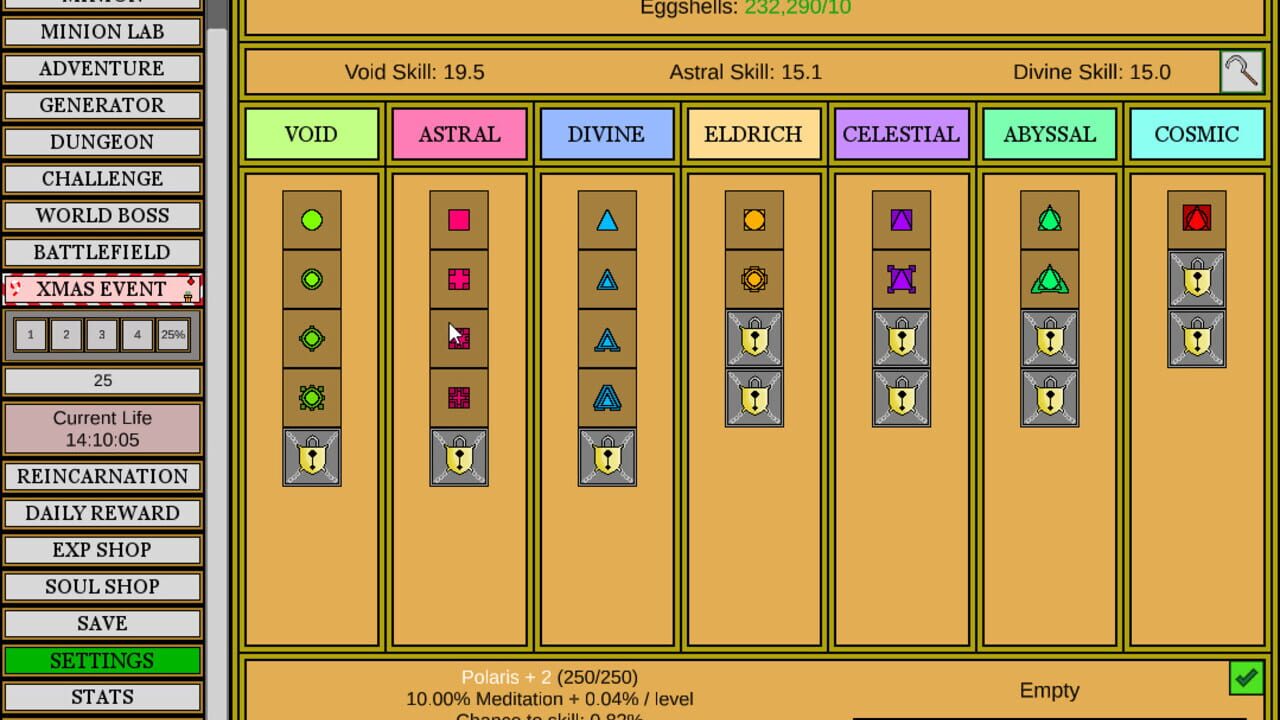This screenshot has width=1280, height=720.
Task: Select the second Divine skill, outlined blue triangle
Action: [x=607, y=279]
